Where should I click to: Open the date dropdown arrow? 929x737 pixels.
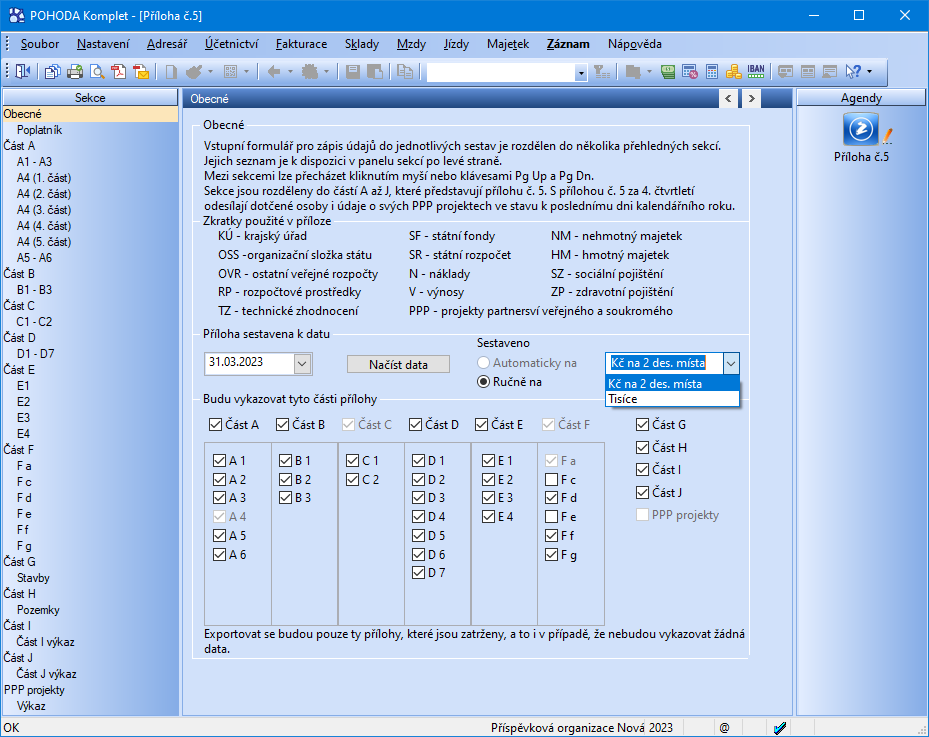[x=302, y=364]
